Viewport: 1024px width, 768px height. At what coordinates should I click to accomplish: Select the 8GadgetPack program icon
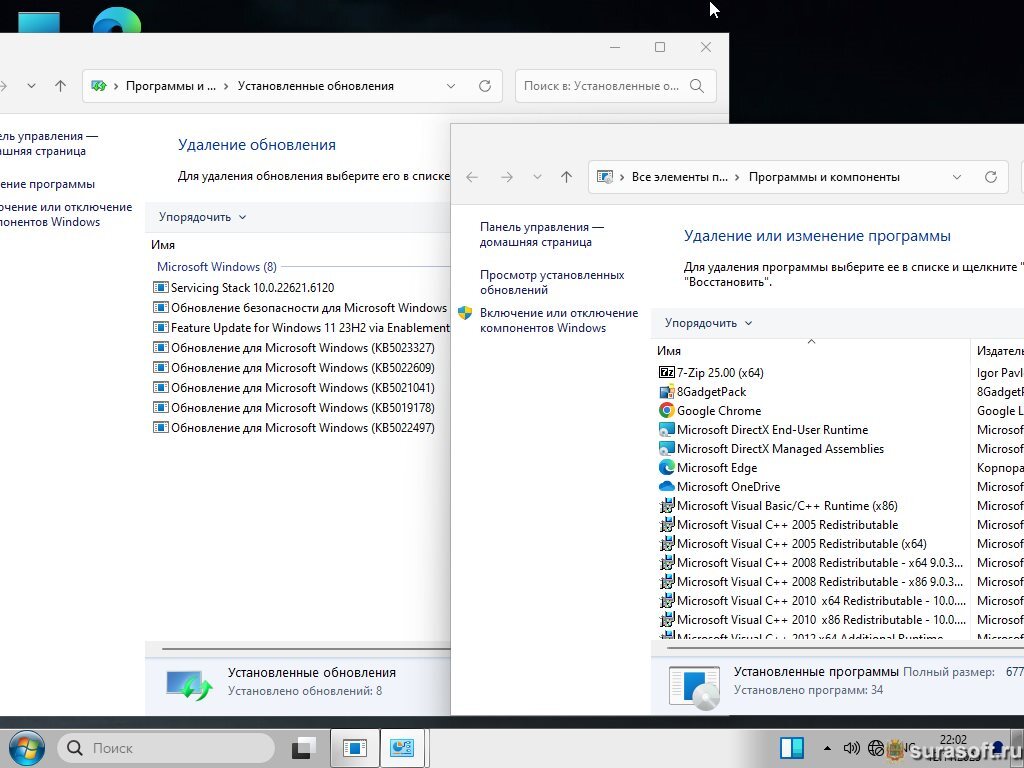click(x=667, y=392)
